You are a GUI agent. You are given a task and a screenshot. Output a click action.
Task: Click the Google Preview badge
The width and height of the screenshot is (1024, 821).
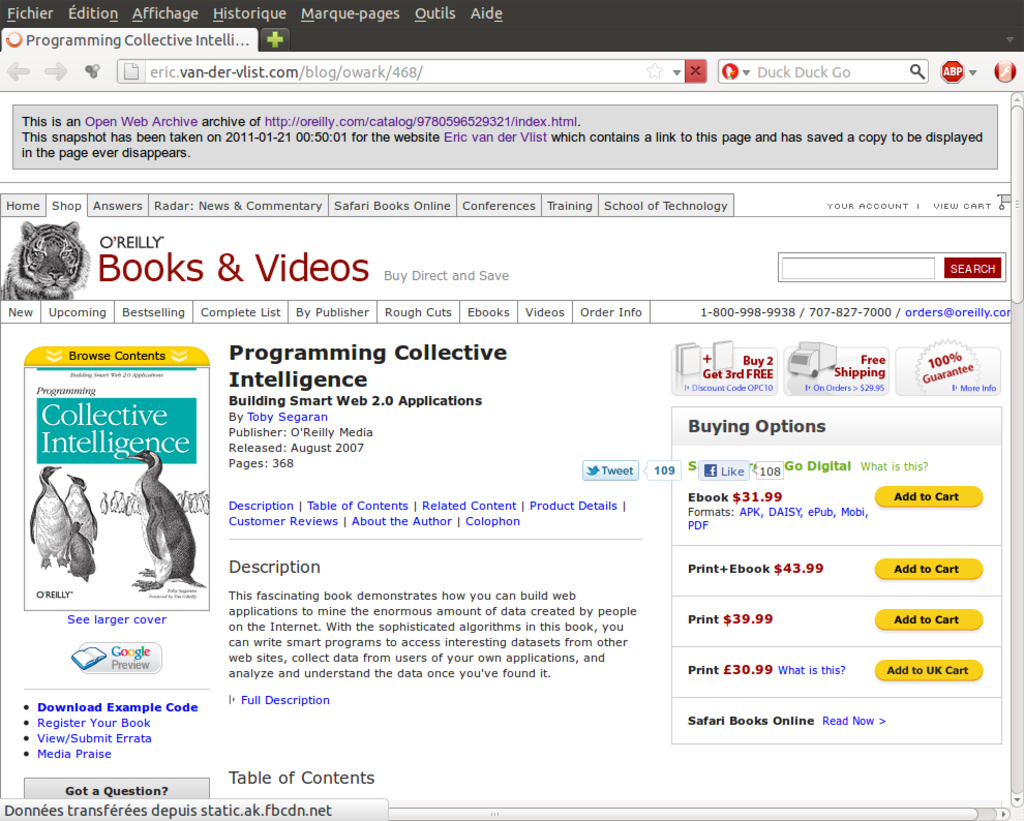point(116,657)
